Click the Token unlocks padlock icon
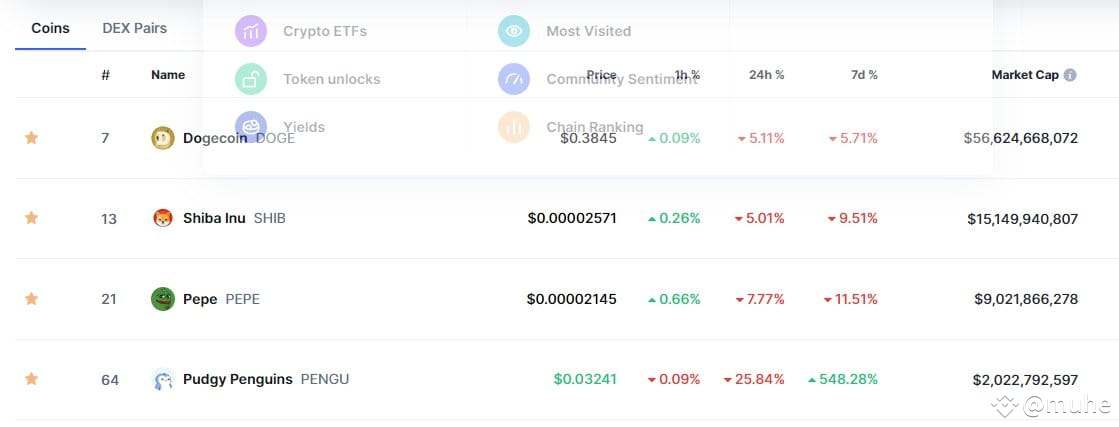 pyautogui.click(x=250, y=79)
